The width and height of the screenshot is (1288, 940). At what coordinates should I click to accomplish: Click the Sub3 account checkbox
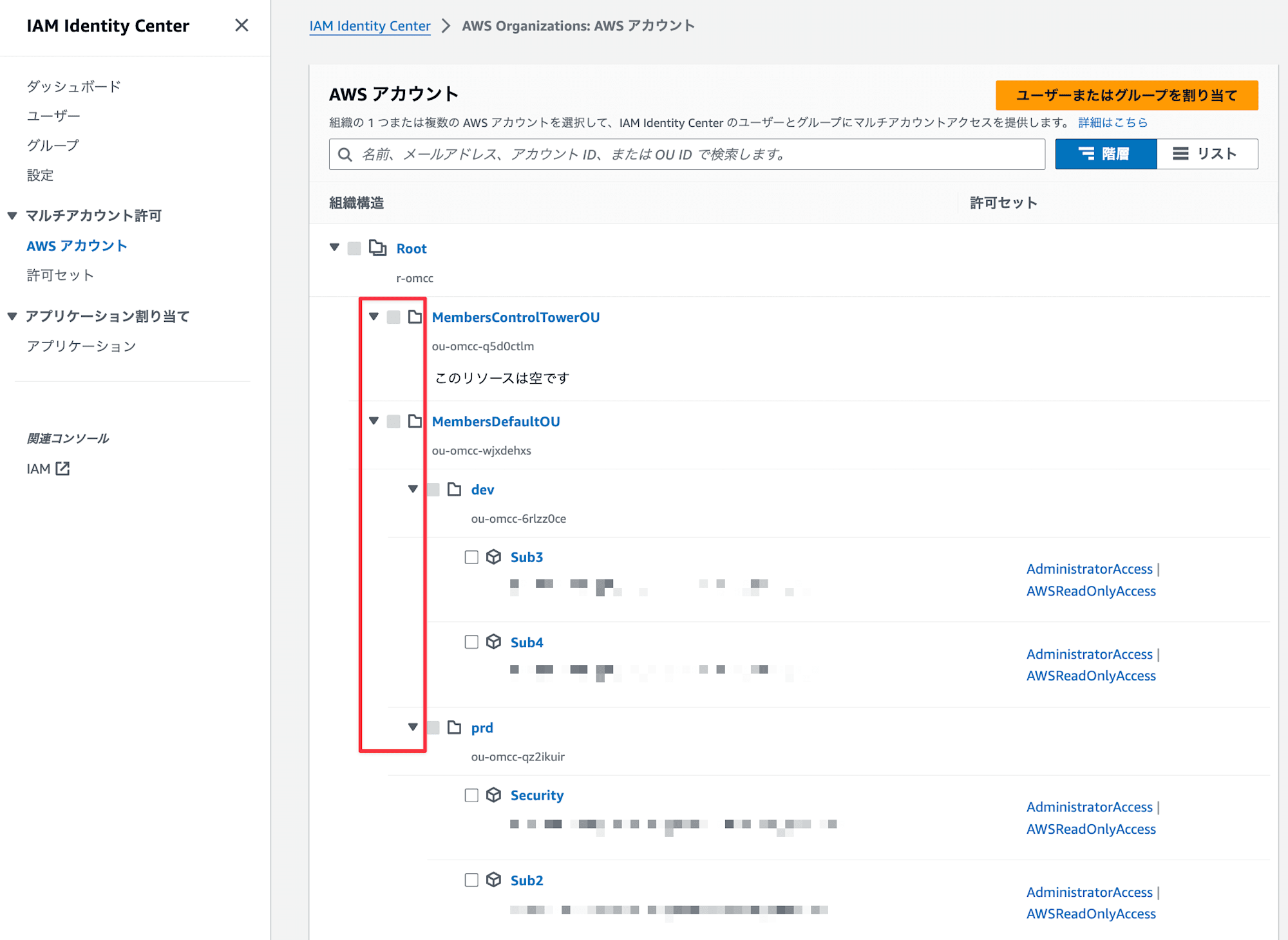point(471,557)
